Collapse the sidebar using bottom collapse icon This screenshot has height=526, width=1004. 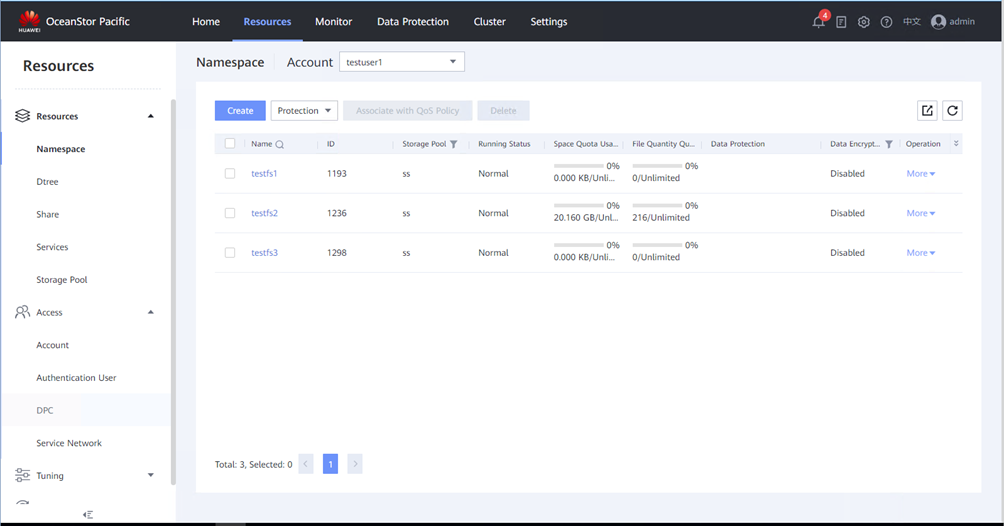pyautogui.click(x=88, y=514)
